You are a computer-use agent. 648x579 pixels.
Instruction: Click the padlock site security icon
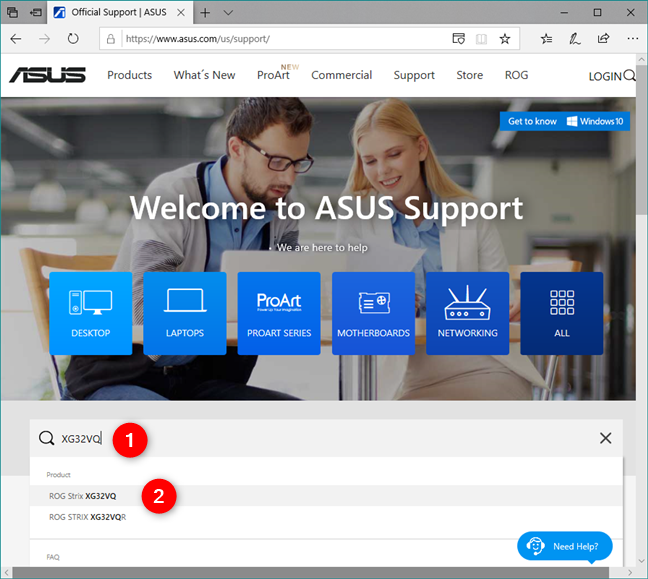point(111,39)
